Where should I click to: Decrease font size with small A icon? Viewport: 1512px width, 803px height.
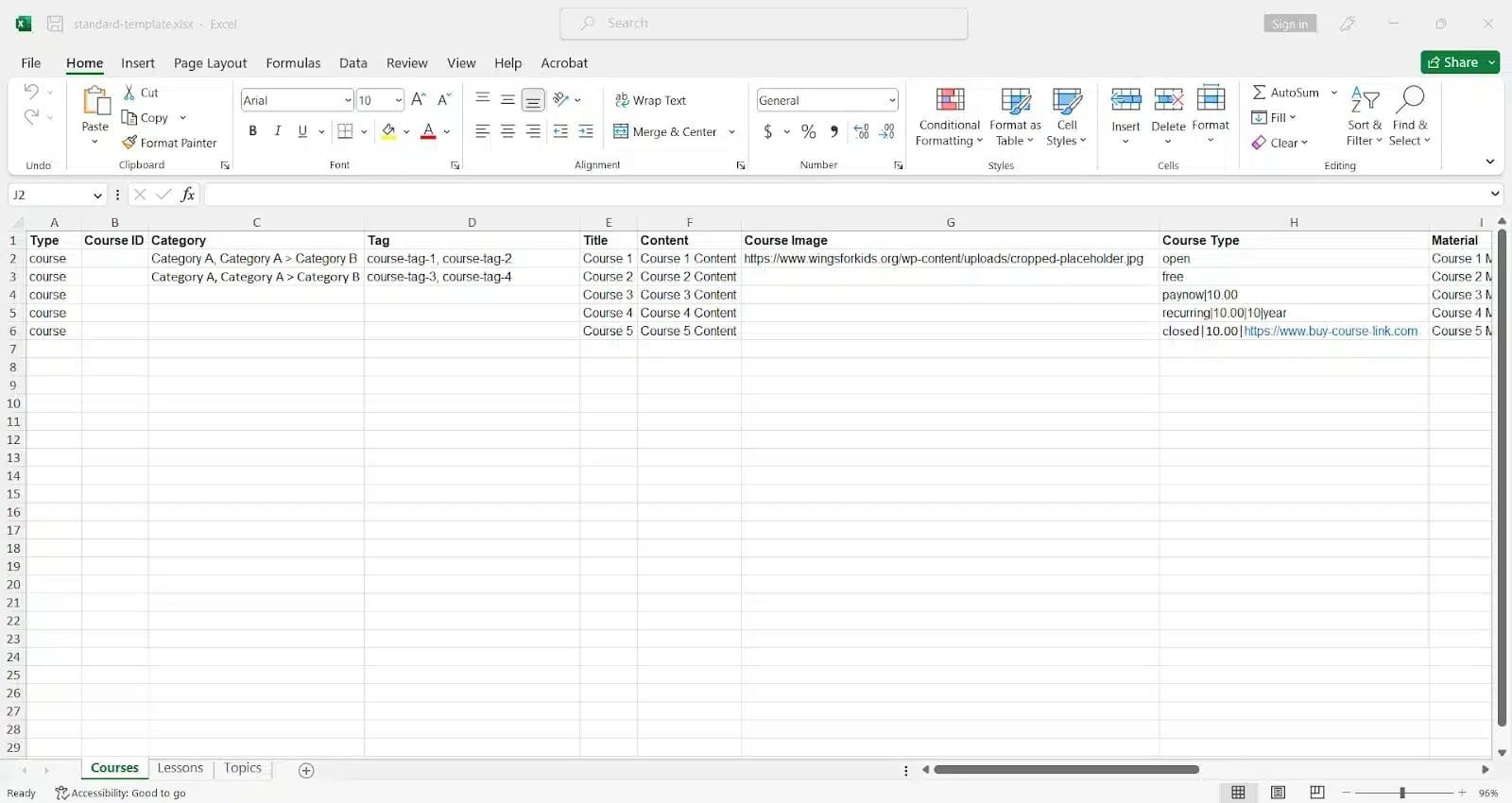click(444, 99)
